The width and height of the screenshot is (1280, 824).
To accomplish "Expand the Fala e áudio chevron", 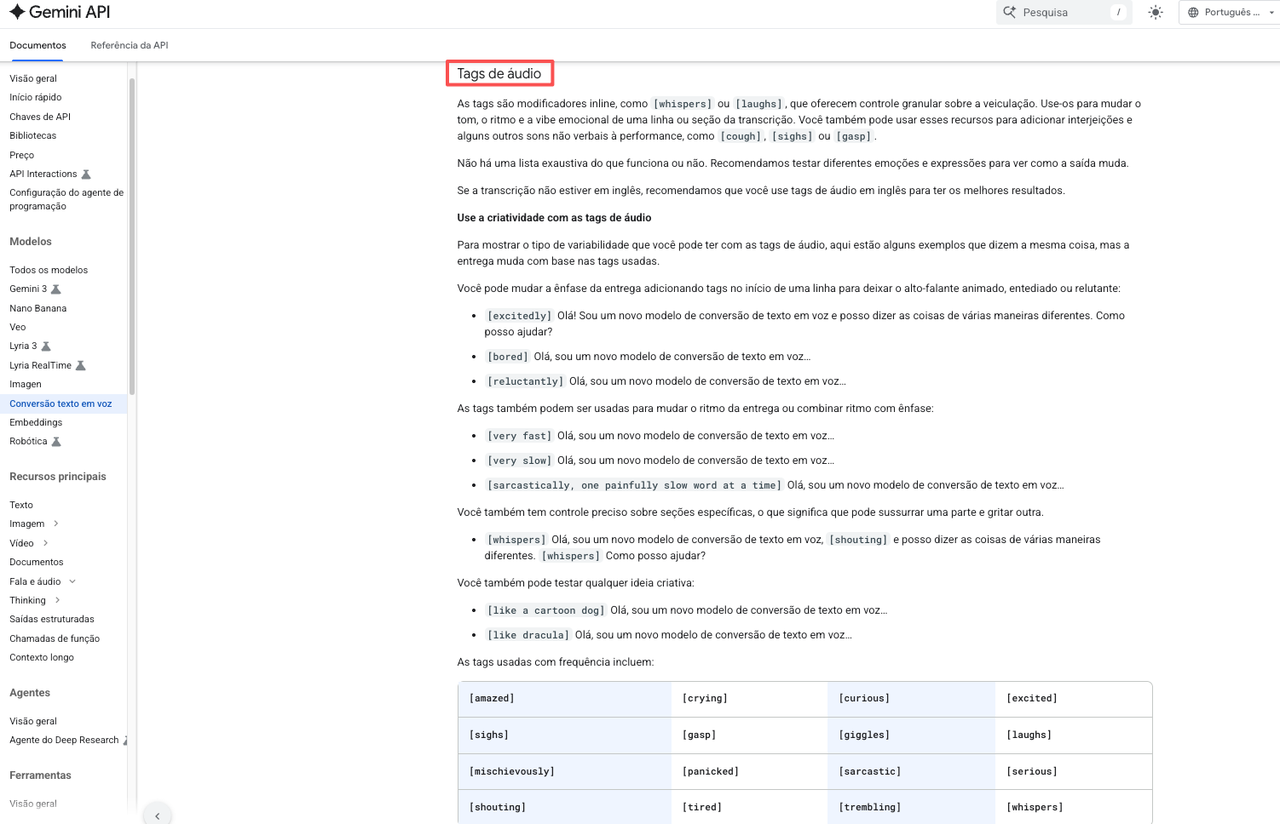I will (x=72, y=582).
